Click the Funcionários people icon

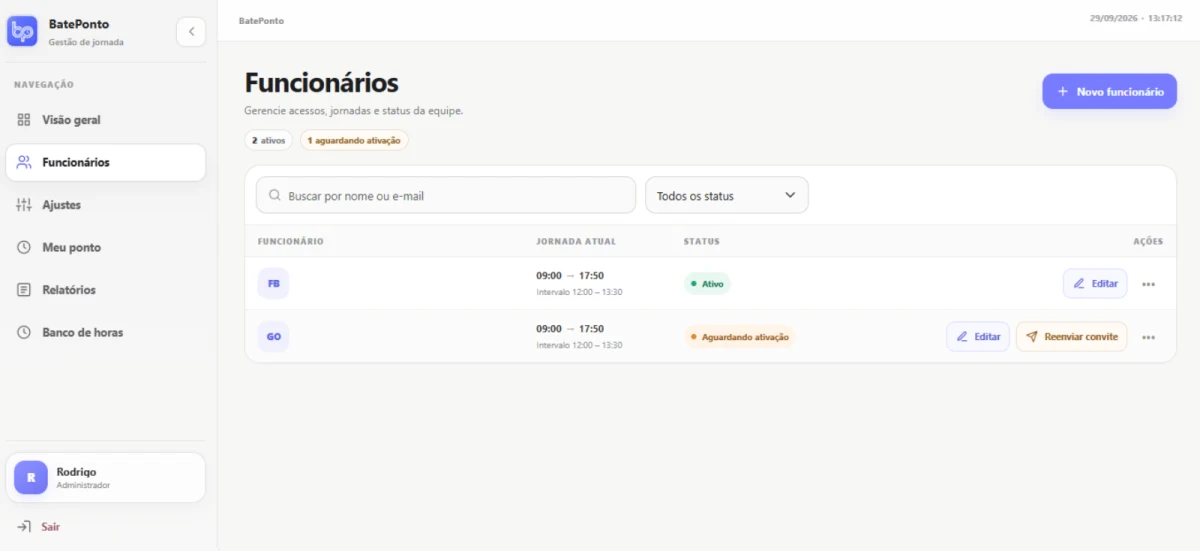tap(24, 162)
